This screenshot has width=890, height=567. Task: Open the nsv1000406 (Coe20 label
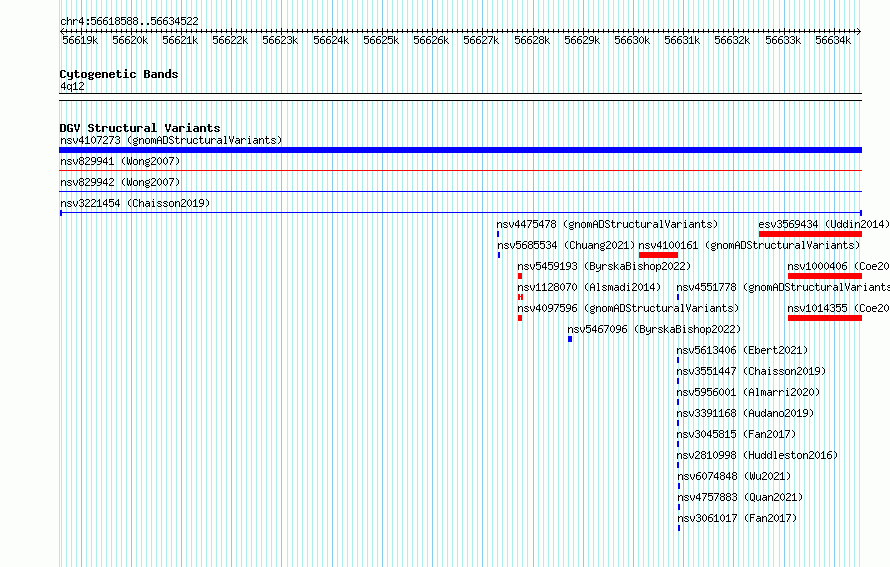(838, 266)
